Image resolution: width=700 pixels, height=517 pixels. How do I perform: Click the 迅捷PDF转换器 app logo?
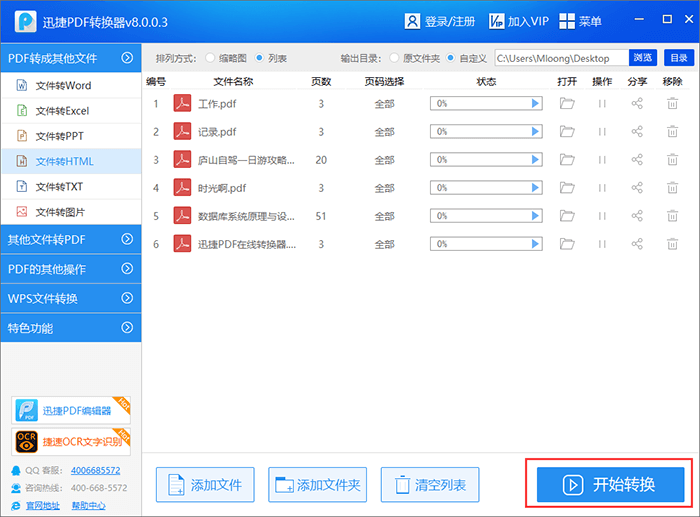pyautogui.click(x=25, y=21)
